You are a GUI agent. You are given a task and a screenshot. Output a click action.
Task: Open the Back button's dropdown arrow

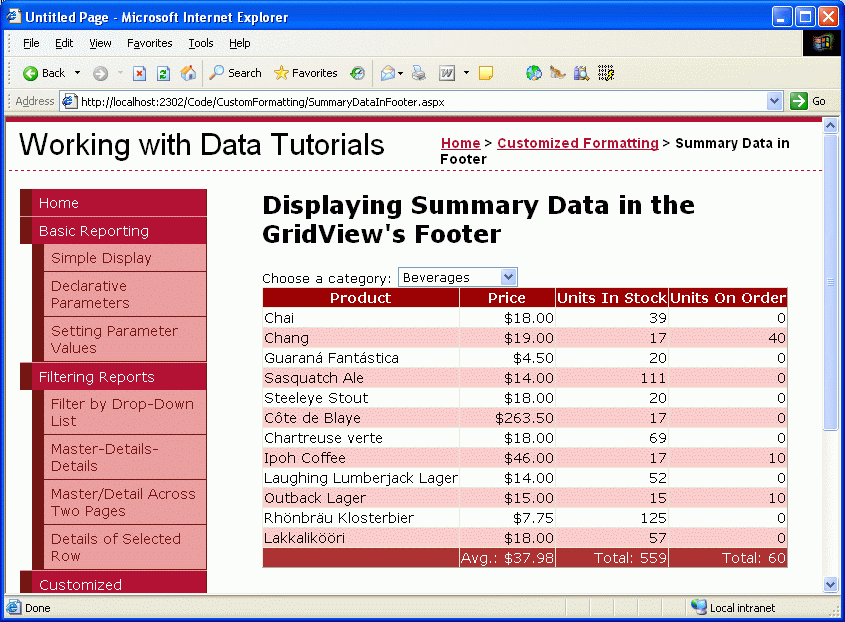[76, 73]
